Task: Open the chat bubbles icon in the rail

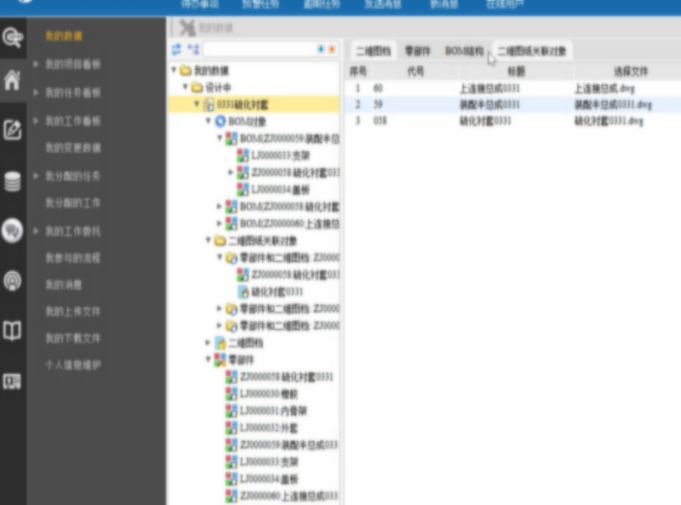Action: click(12, 231)
